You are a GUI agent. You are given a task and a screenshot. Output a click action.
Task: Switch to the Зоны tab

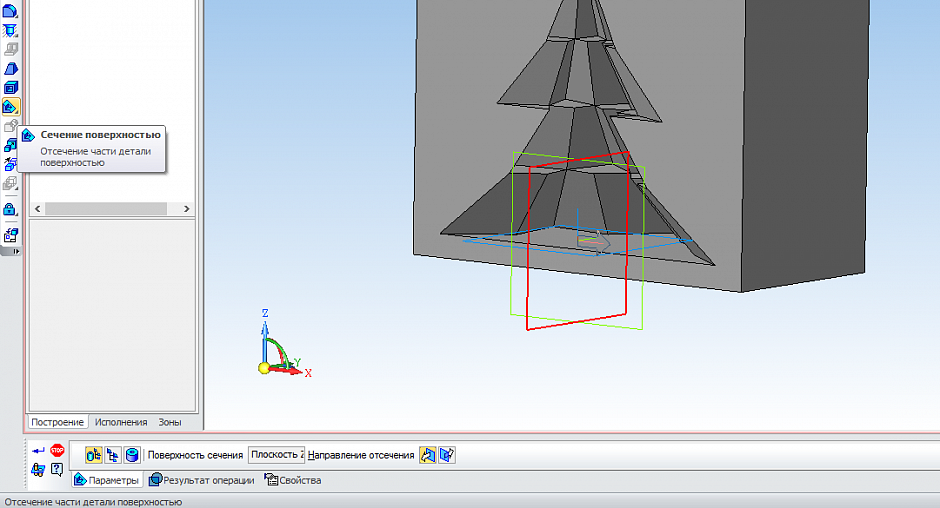pyautogui.click(x=170, y=422)
